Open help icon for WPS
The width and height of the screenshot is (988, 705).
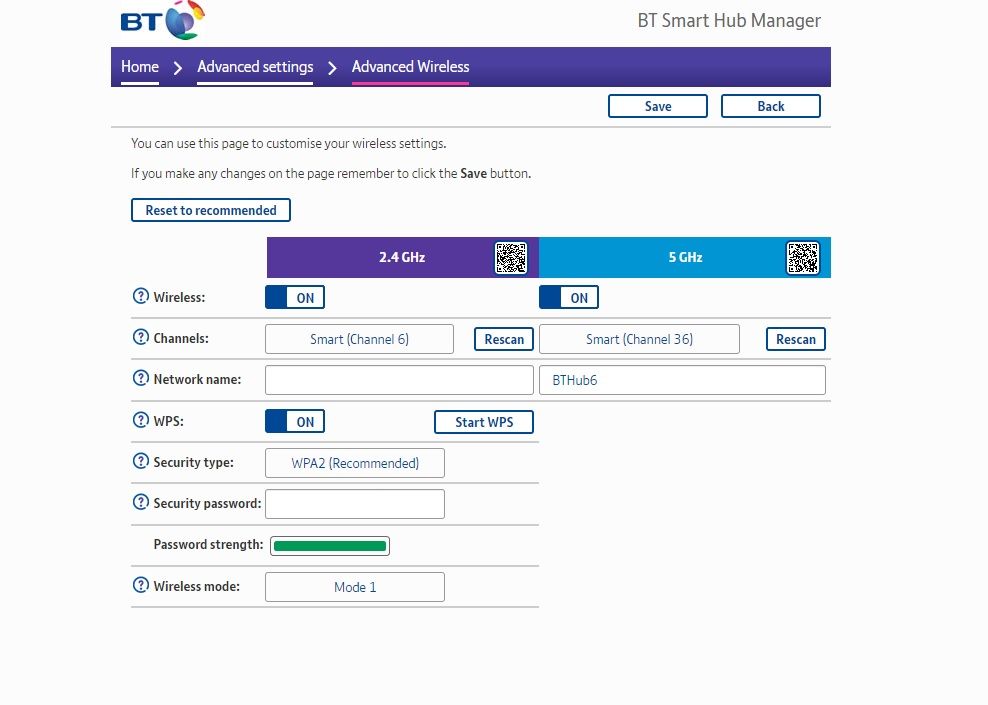(141, 421)
